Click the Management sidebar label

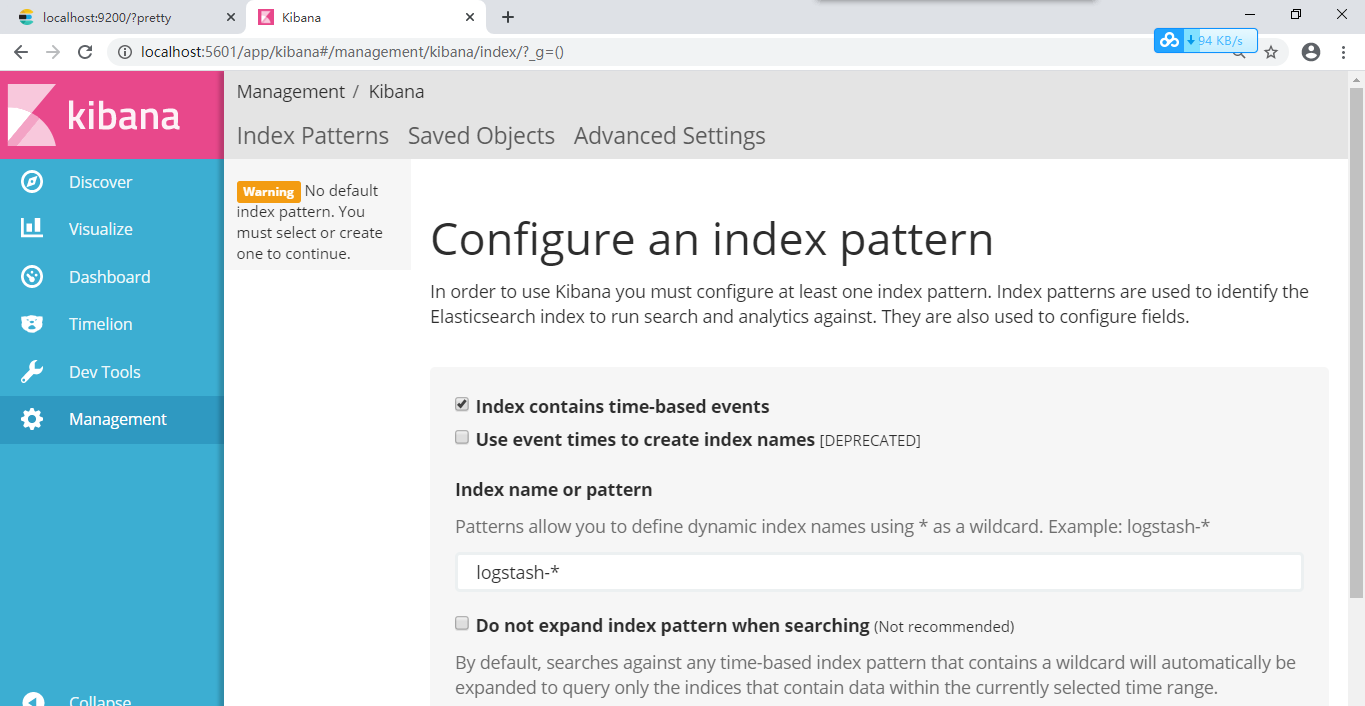click(118, 419)
